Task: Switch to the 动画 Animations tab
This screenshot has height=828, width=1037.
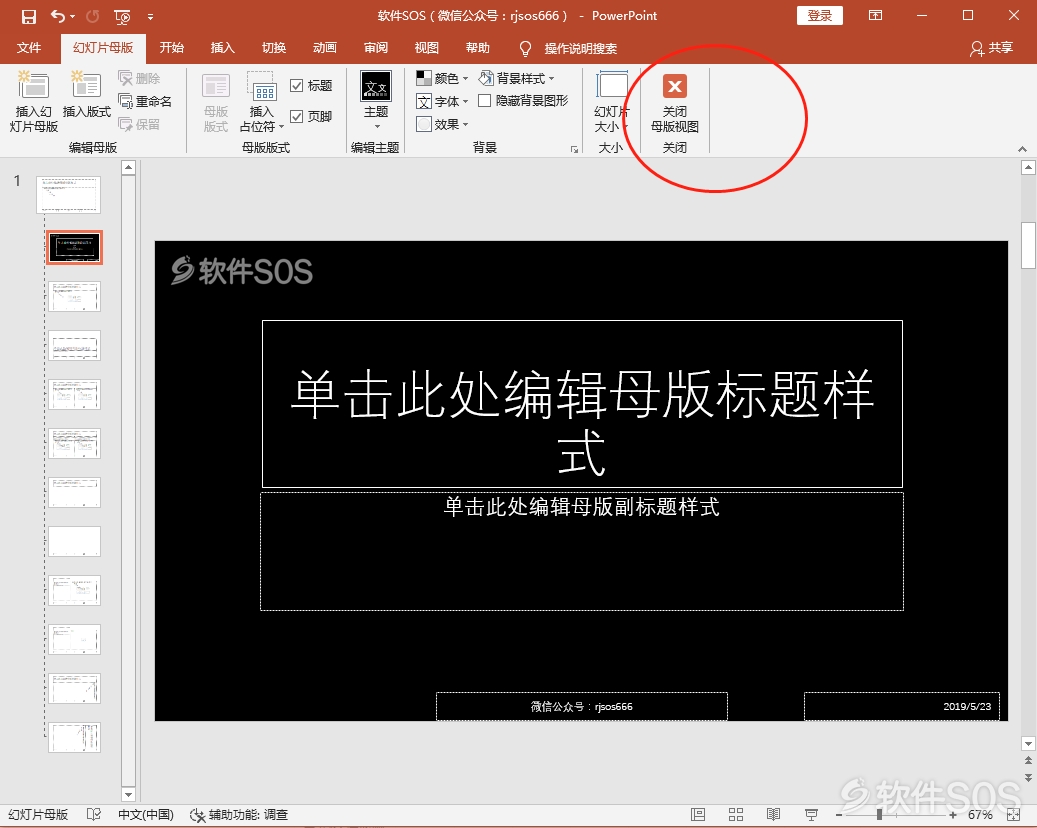Action: [325, 48]
